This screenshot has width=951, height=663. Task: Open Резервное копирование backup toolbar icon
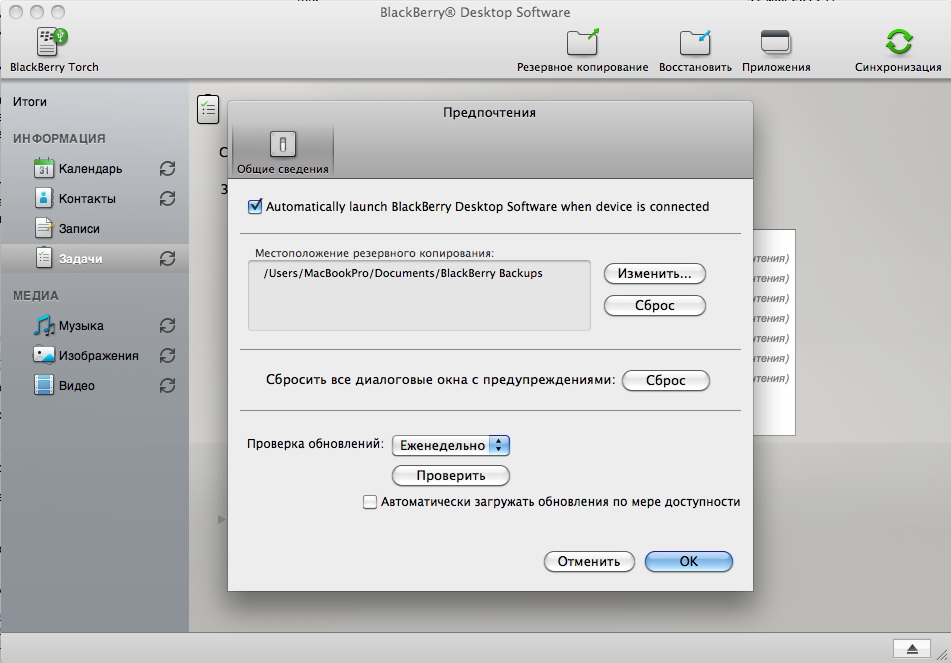click(x=582, y=42)
